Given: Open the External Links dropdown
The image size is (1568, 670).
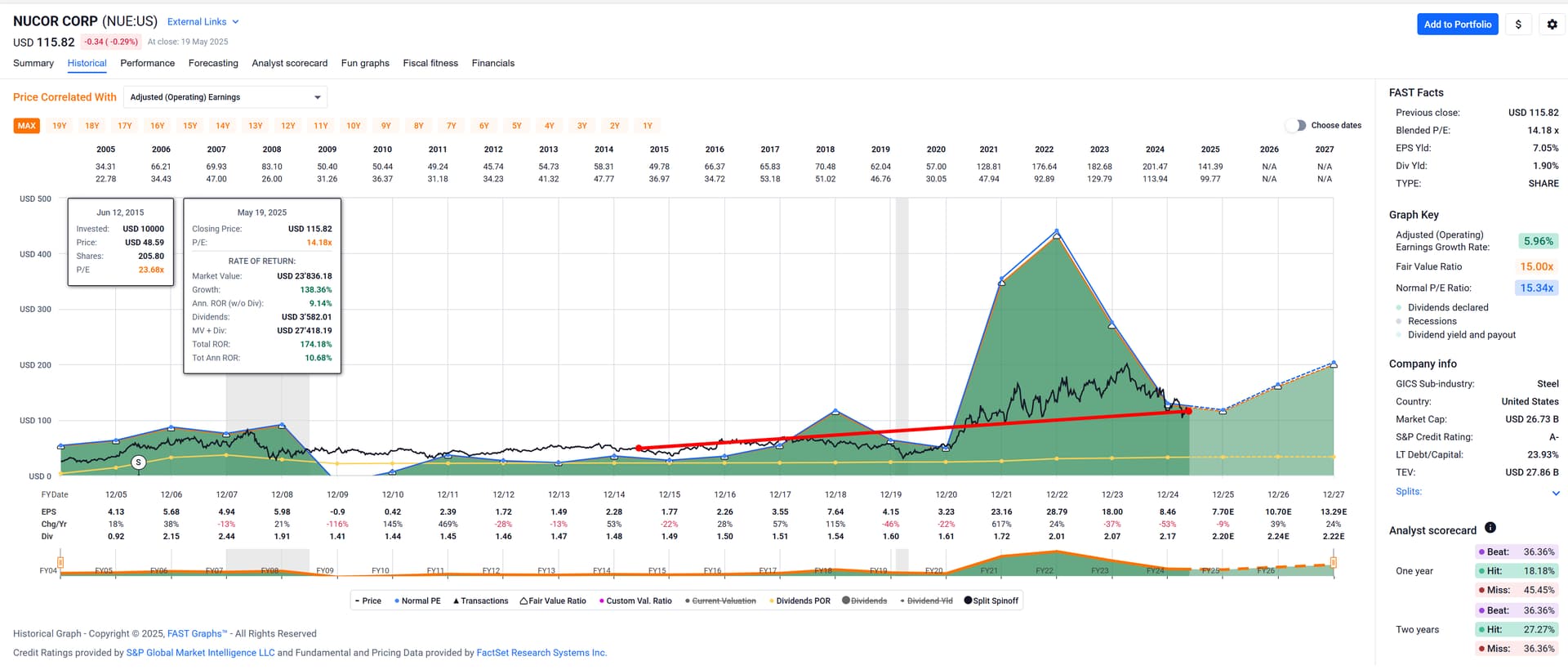Looking at the screenshot, I should tap(203, 22).
